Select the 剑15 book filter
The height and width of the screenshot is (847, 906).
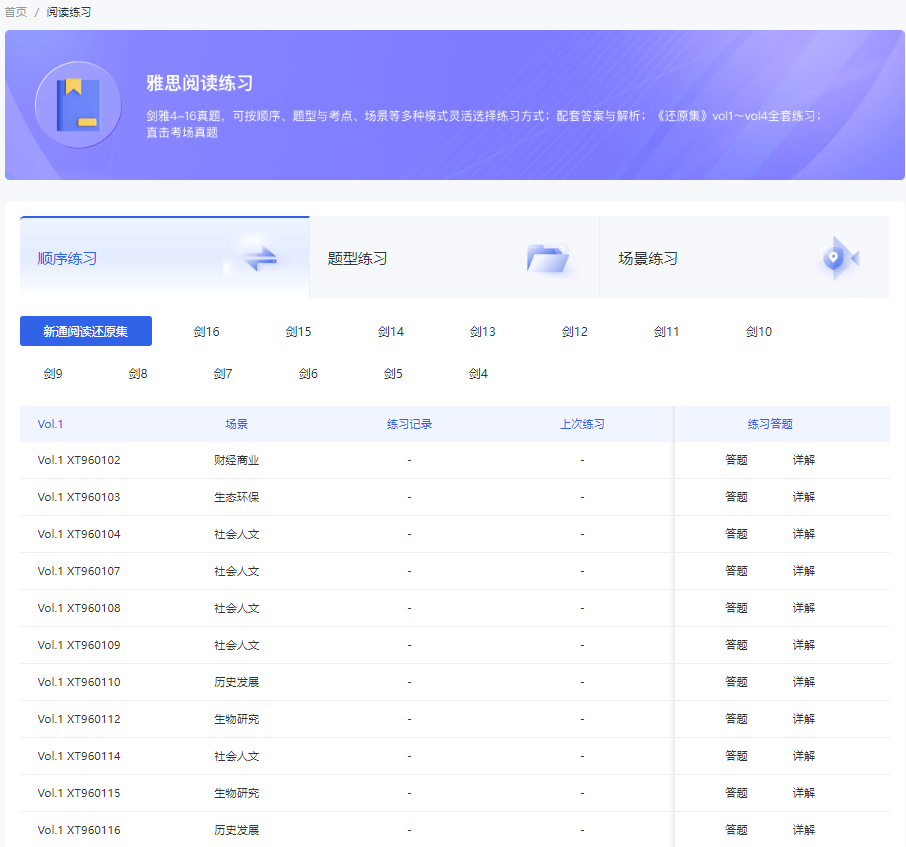click(298, 332)
